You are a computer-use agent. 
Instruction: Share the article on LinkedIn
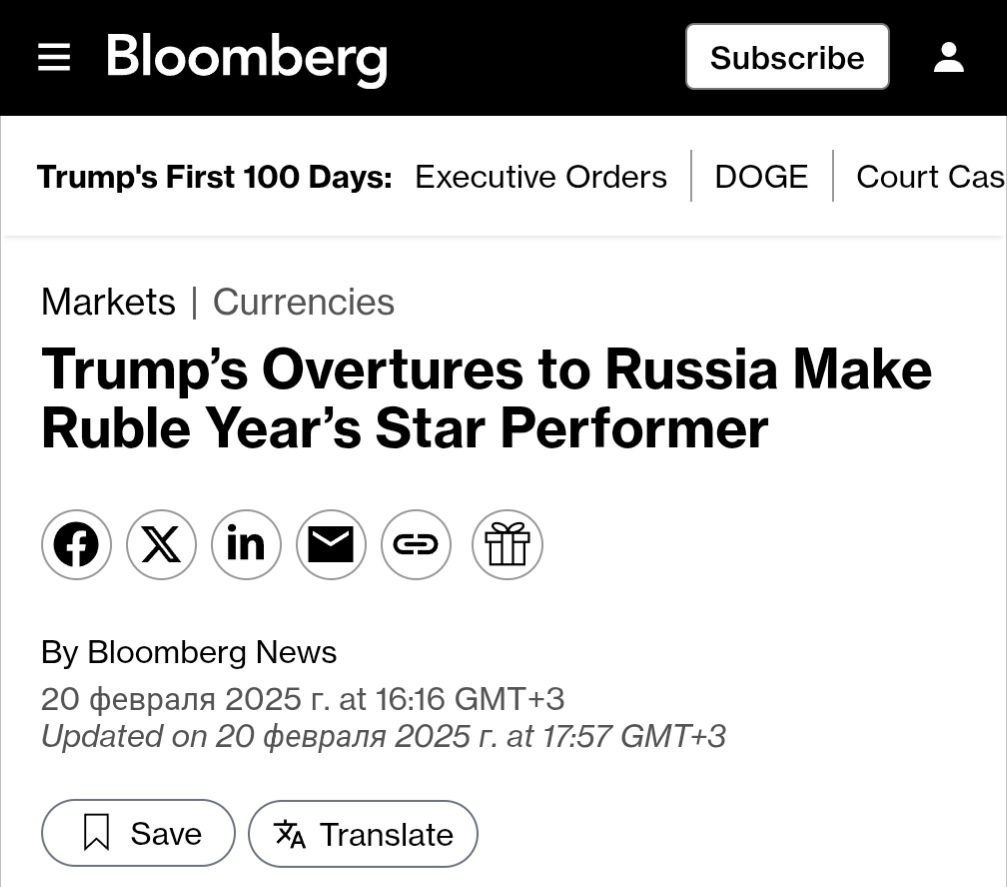click(x=246, y=545)
